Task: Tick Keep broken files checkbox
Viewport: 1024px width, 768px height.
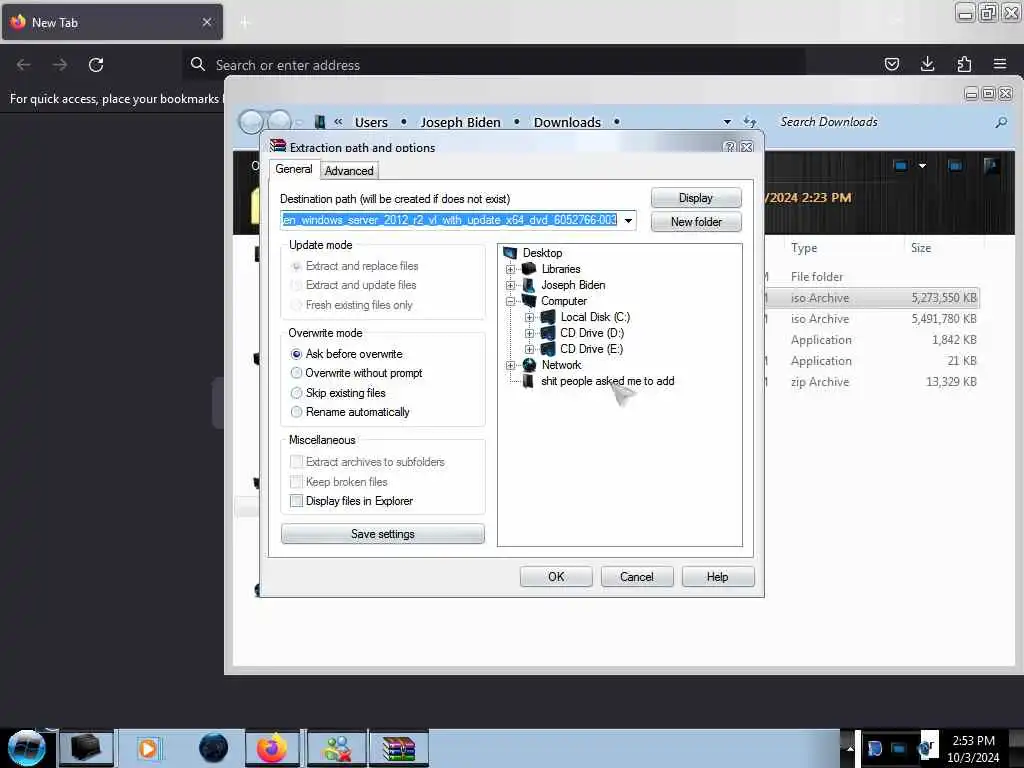Action: coord(296,482)
